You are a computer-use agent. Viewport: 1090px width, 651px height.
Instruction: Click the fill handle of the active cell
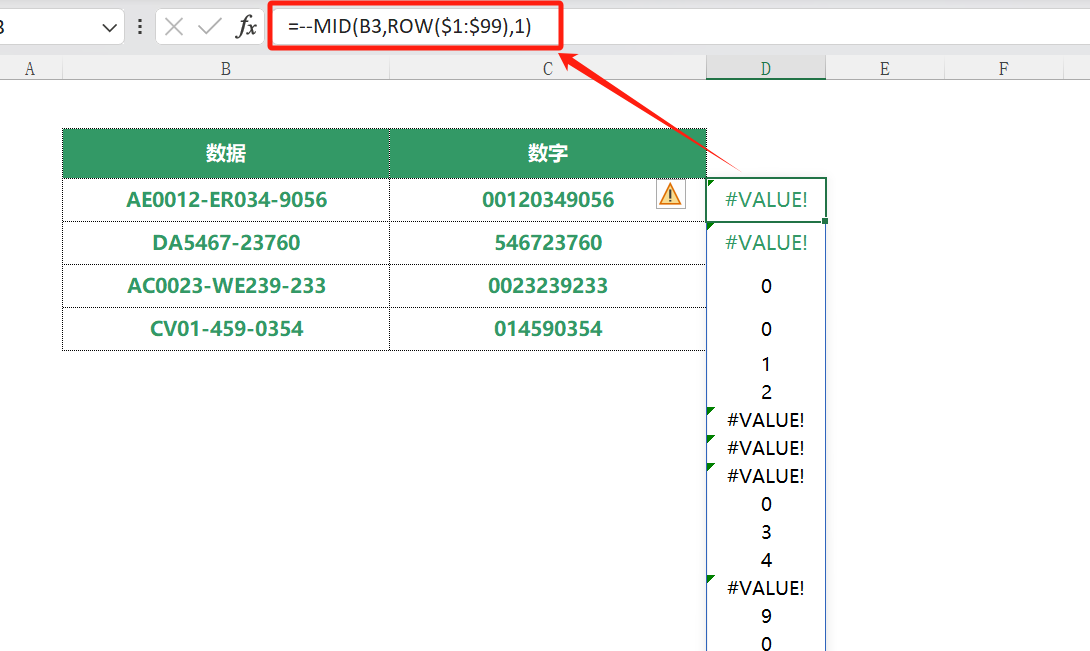(825, 221)
